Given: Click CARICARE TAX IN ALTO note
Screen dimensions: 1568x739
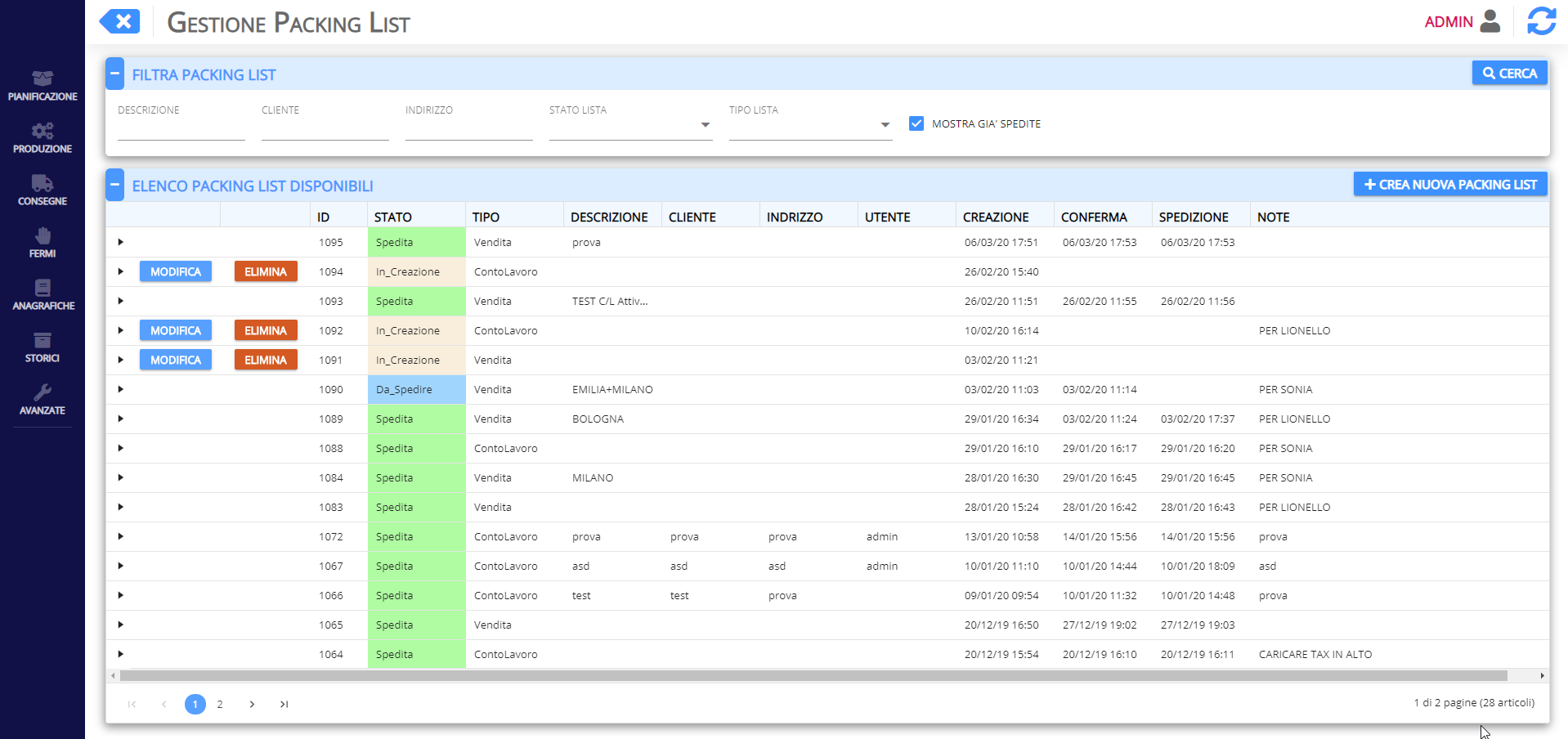Looking at the screenshot, I should (1315, 654).
